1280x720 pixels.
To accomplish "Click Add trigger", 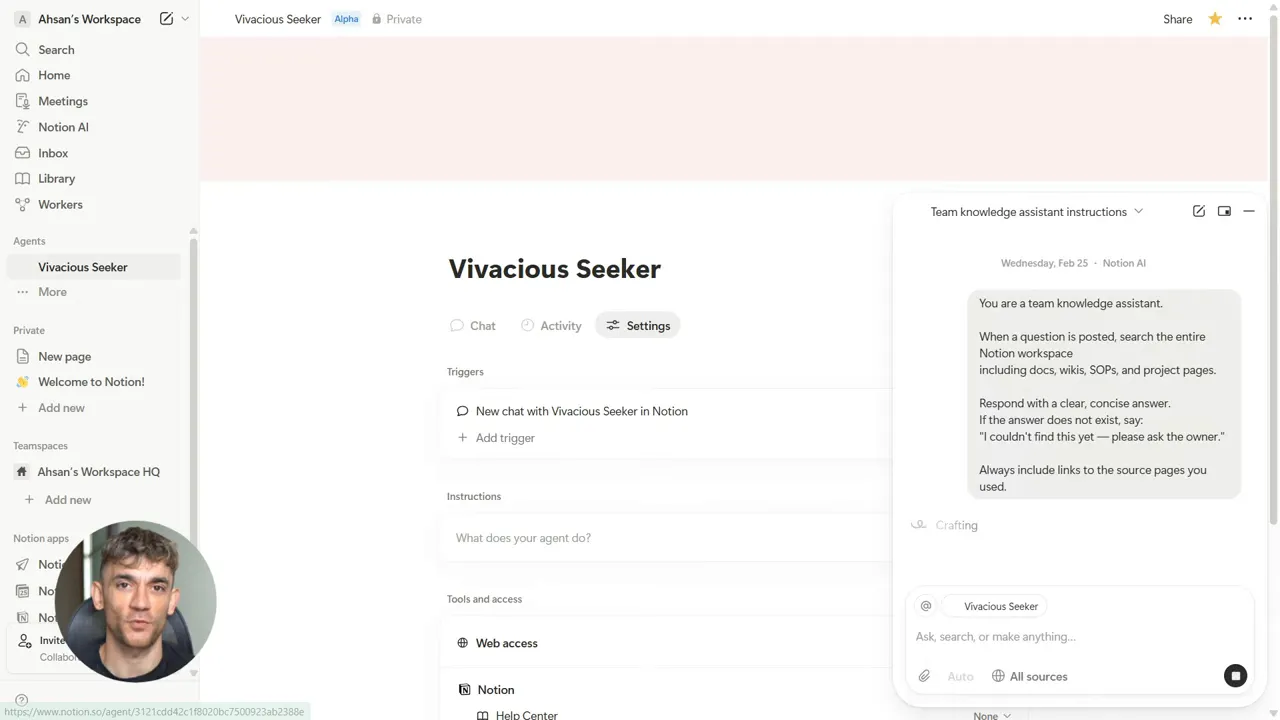I will click(496, 438).
